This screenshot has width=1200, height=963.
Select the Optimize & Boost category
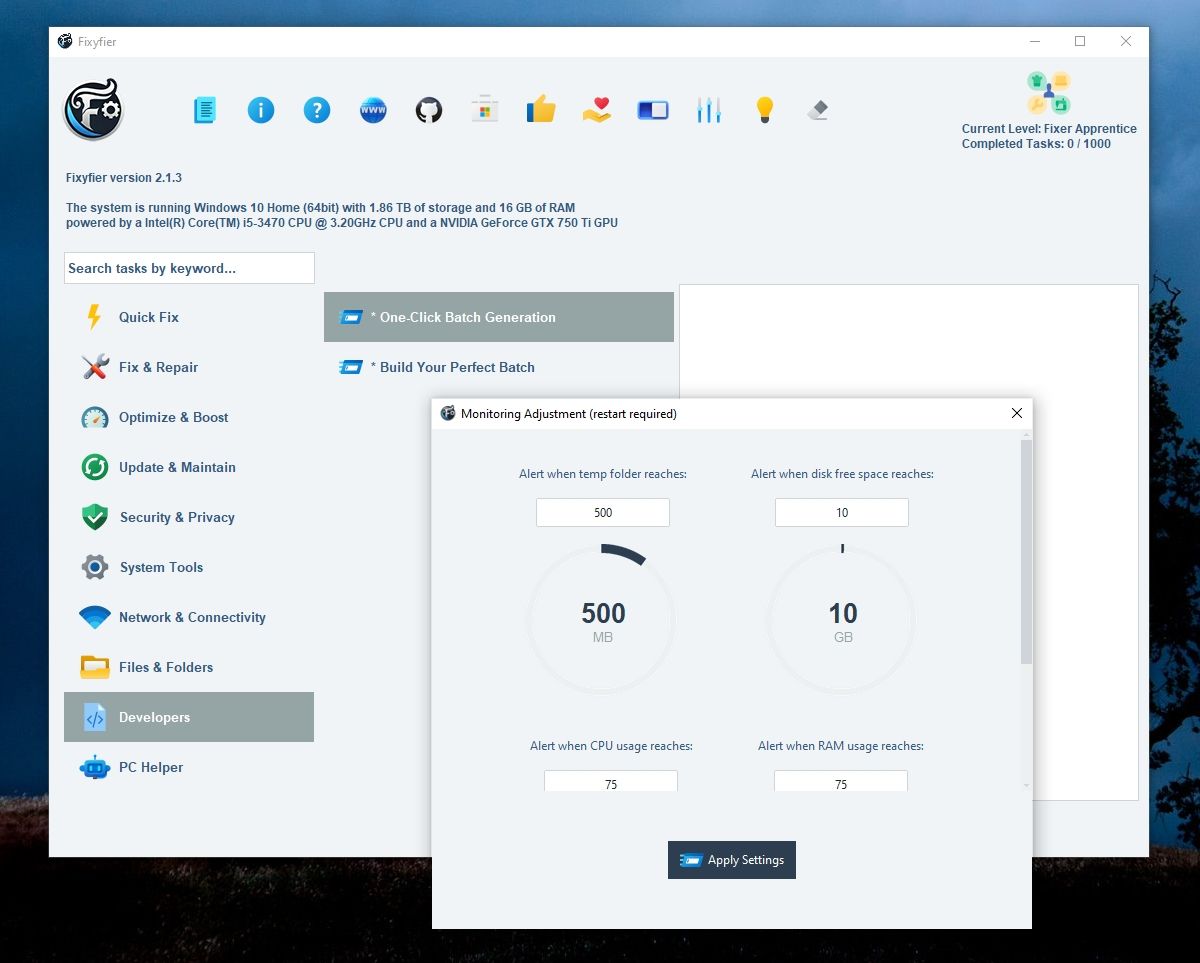tap(189, 417)
